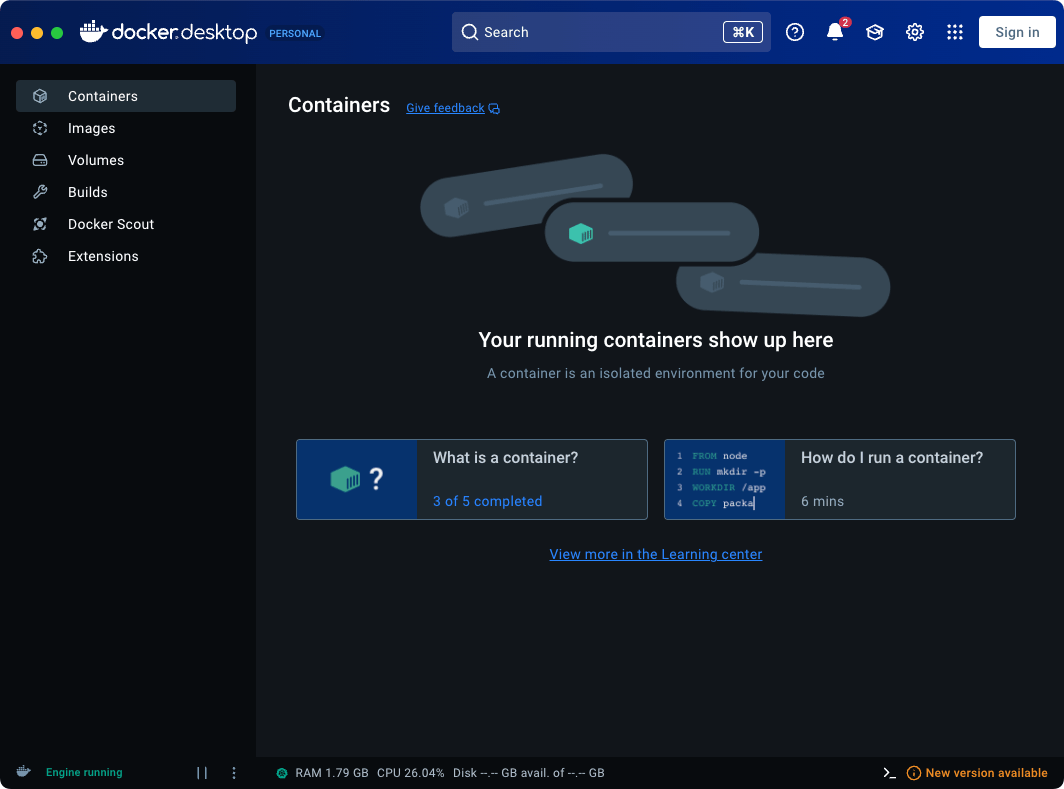Select Extensions in the sidebar
The height and width of the screenshot is (789, 1064).
pyautogui.click(x=126, y=256)
